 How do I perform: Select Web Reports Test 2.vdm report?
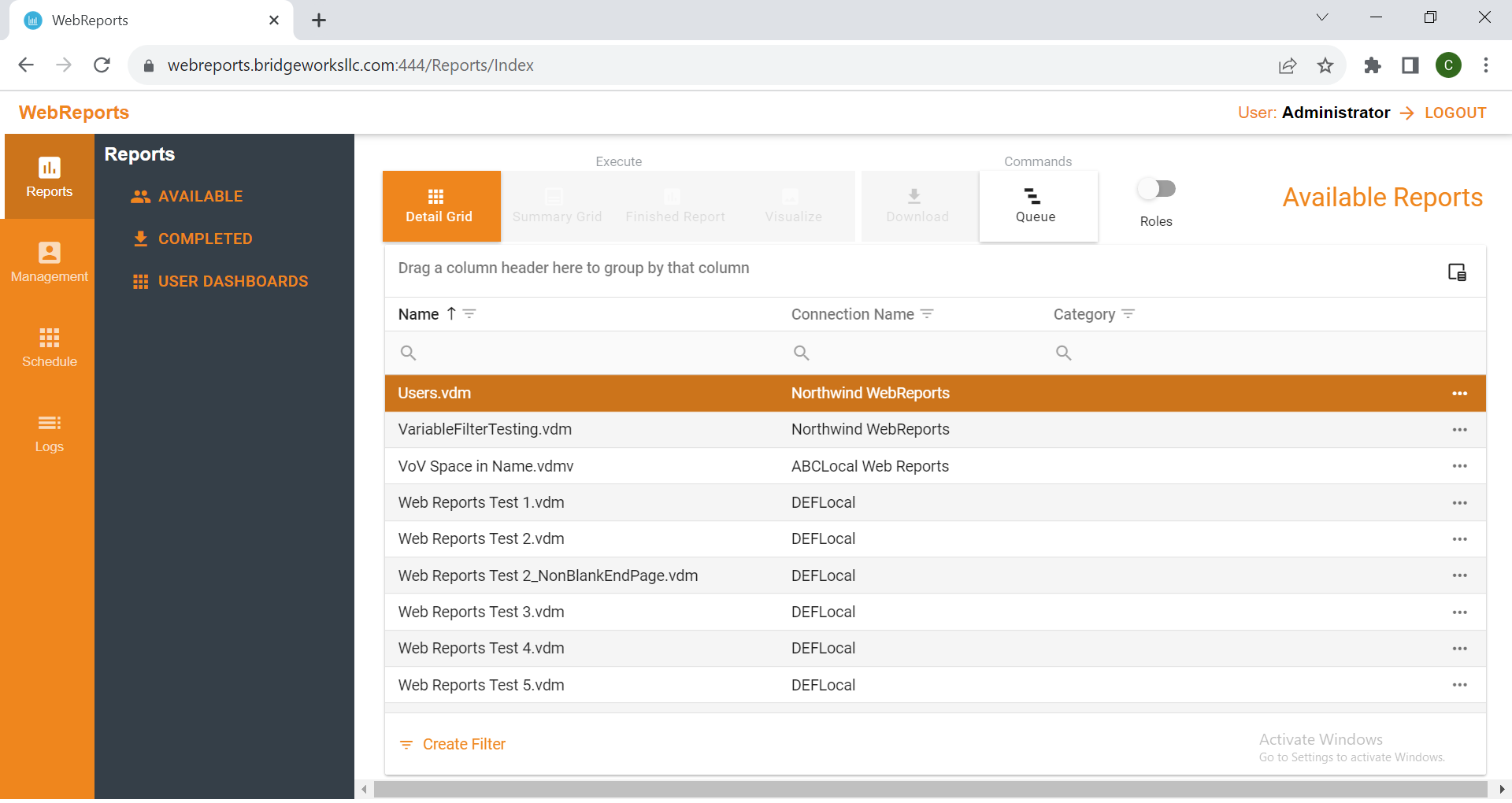[x=935, y=538]
